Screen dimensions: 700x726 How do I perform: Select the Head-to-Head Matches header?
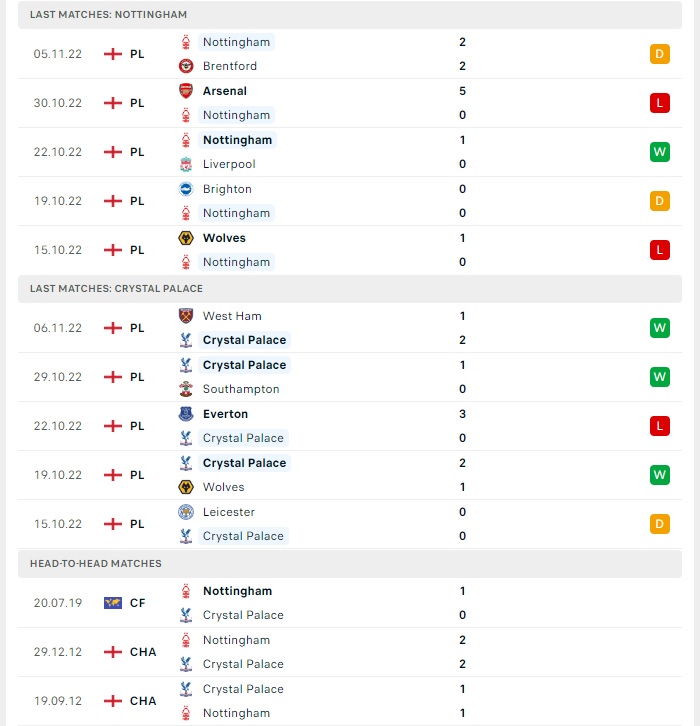(350, 563)
